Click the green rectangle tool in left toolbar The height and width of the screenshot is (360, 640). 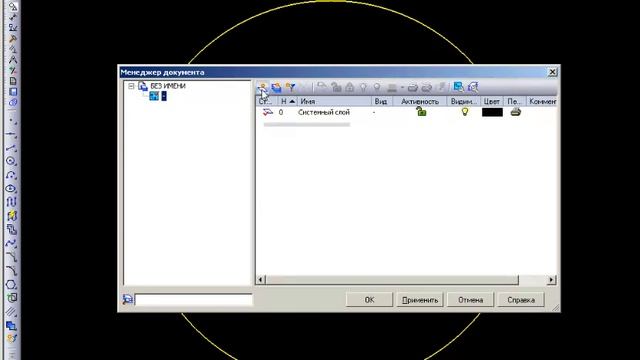point(12,298)
